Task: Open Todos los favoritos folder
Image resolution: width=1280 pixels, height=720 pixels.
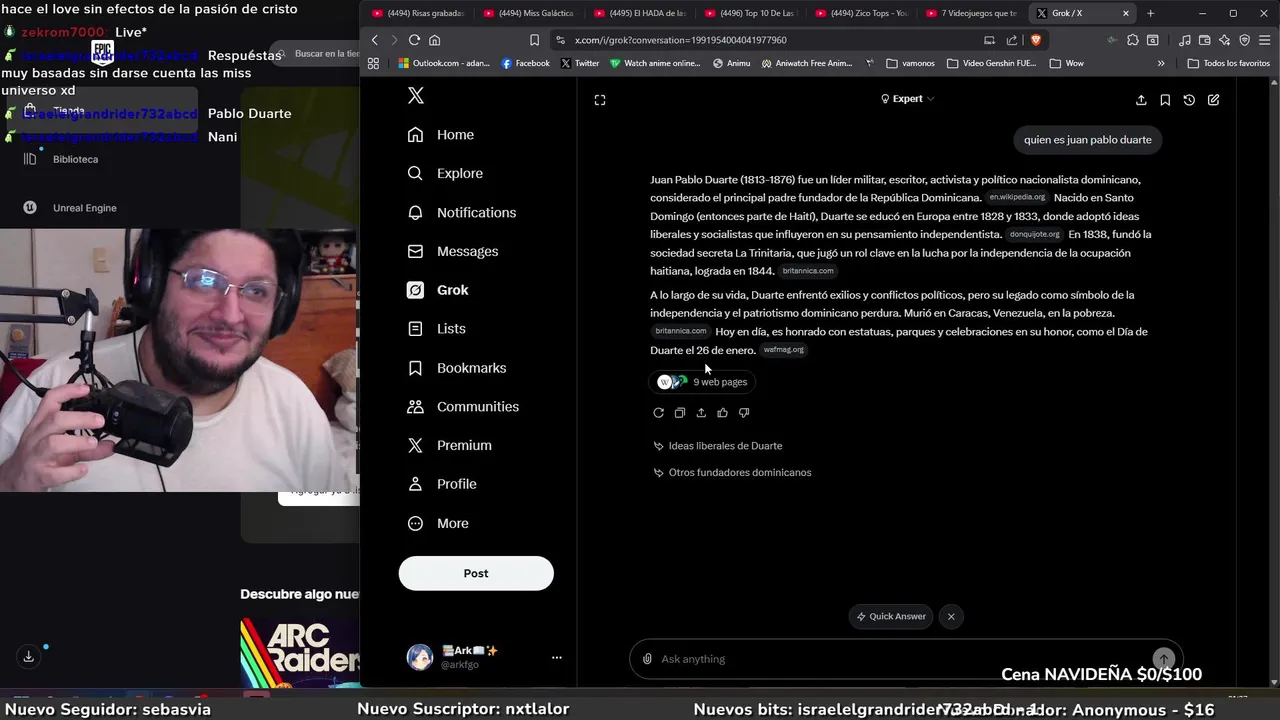Action: tap(1228, 63)
